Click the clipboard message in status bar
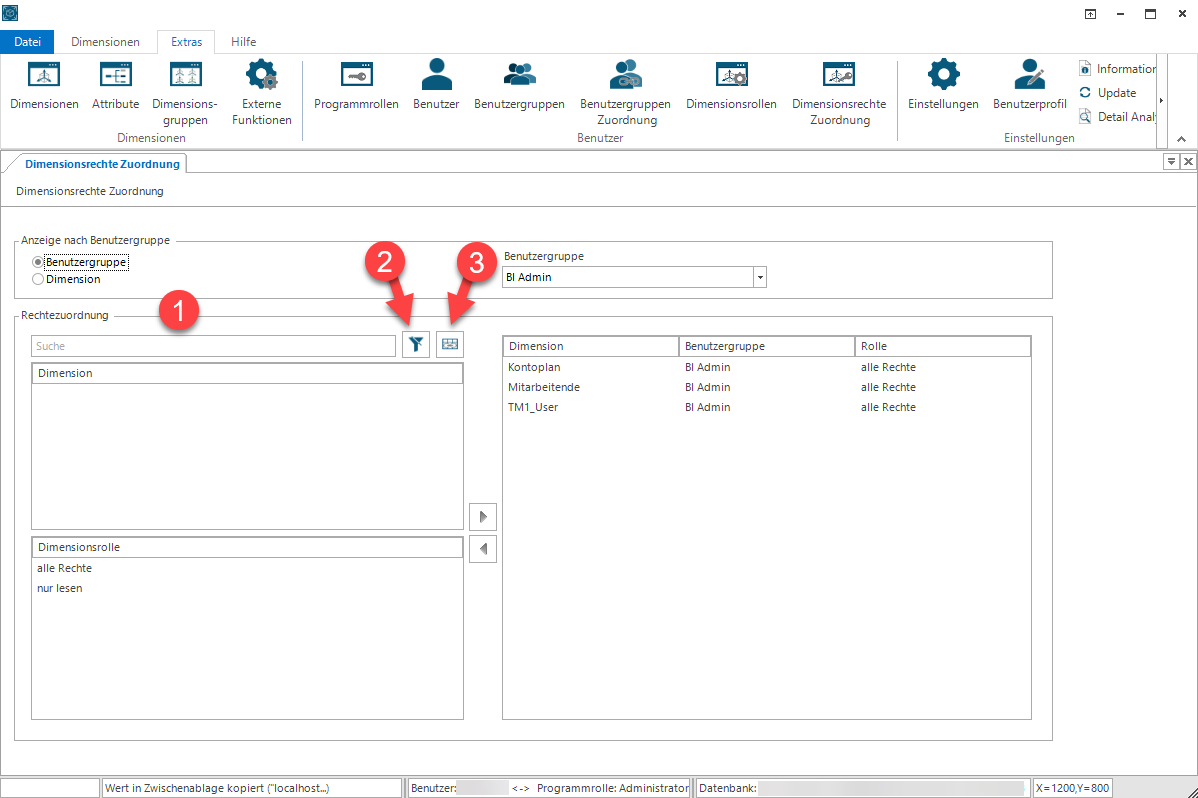The image size is (1198, 798). pos(252,788)
